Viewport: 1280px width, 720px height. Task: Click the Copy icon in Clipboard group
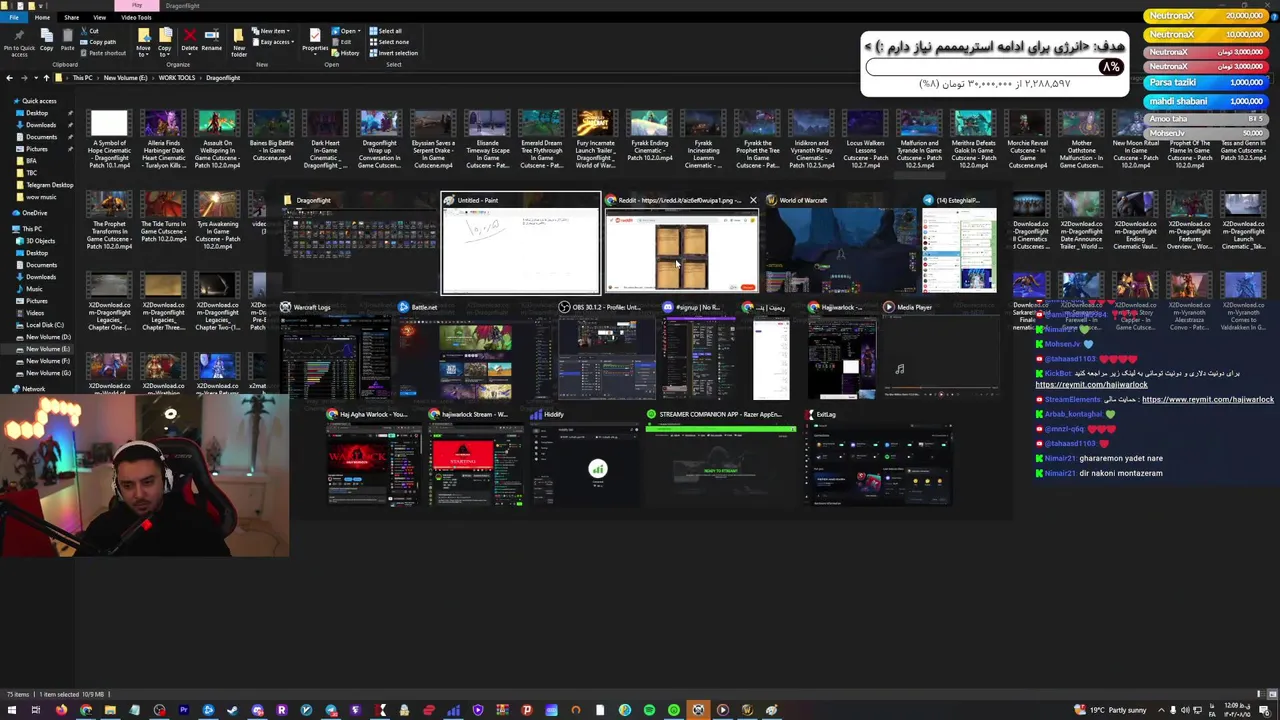[x=46, y=40]
